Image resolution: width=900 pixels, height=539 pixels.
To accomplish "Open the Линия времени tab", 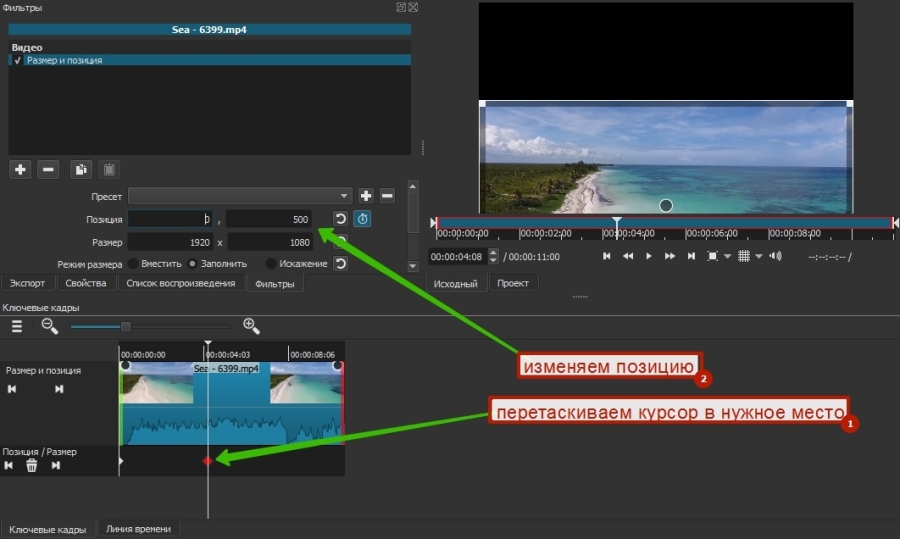I will coord(138,529).
